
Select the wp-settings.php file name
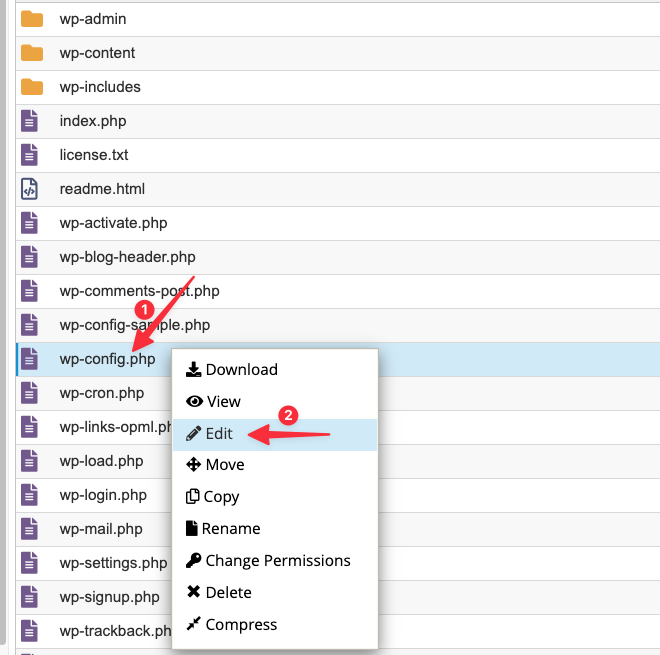114,564
